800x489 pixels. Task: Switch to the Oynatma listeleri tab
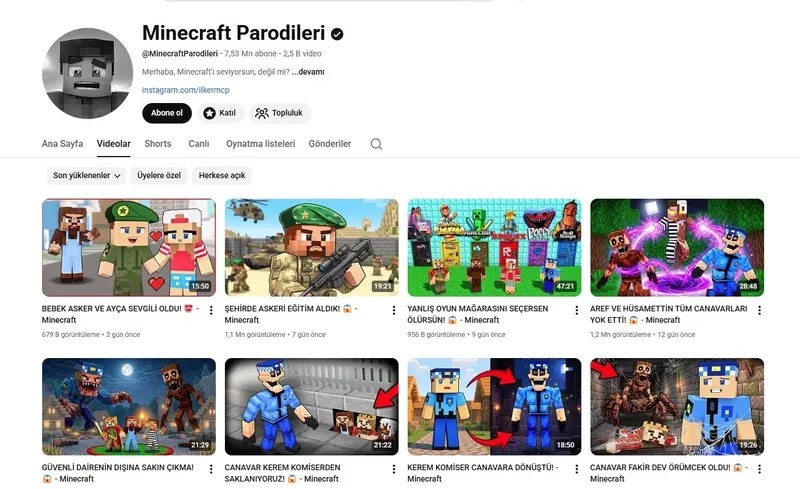(x=261, y=144)
